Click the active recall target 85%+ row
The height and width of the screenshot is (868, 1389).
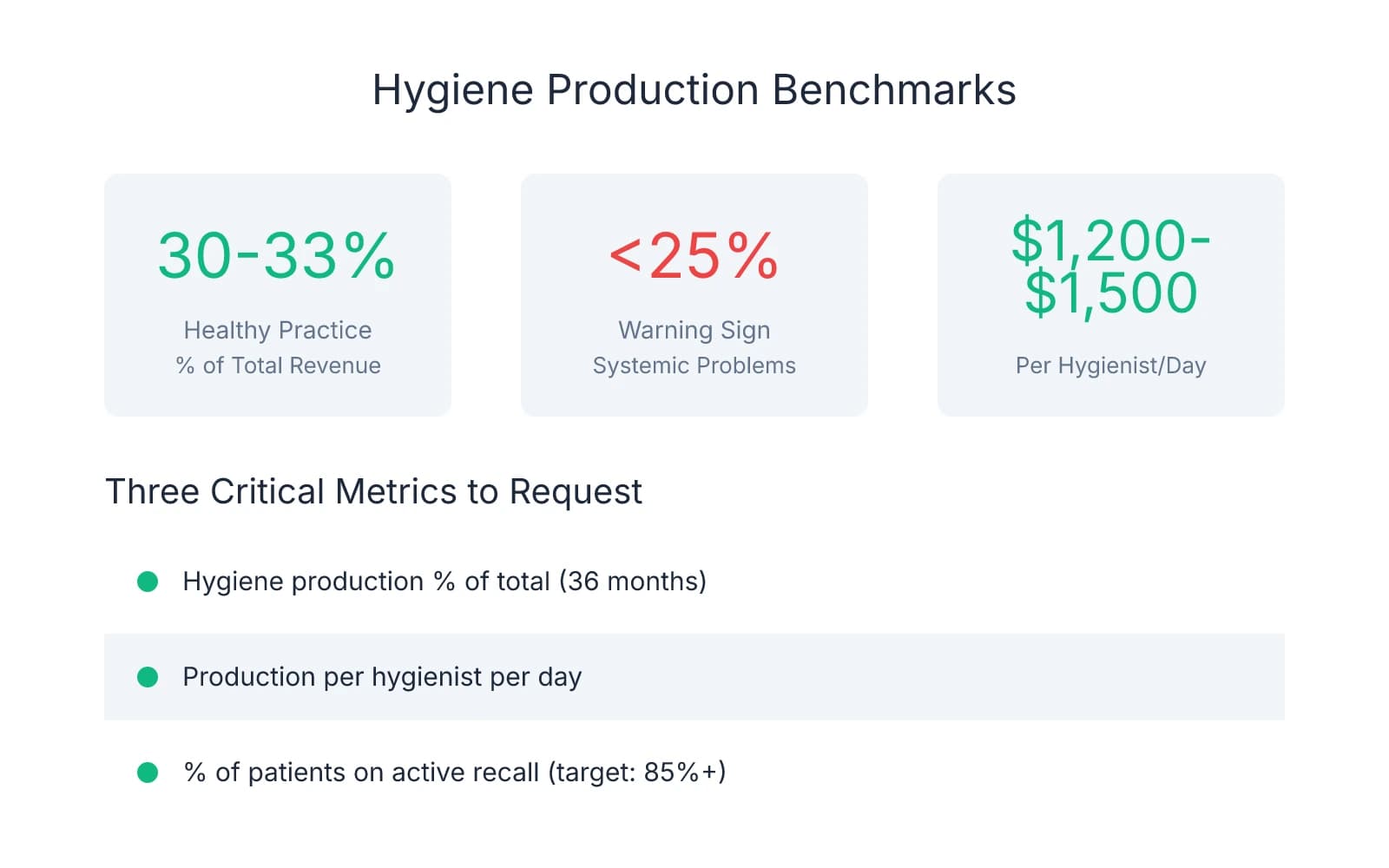[x=456, y=772]
